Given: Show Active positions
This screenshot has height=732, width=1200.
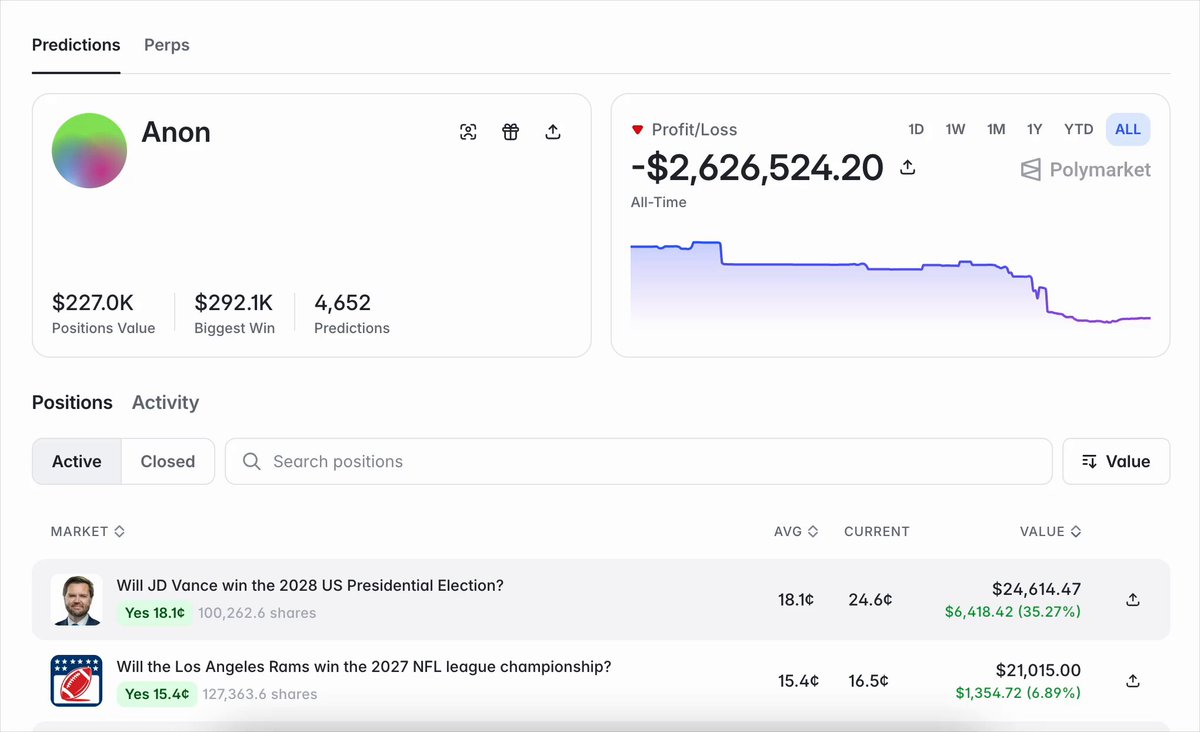Looking at the screenshot, I should [x=77, y=461].
